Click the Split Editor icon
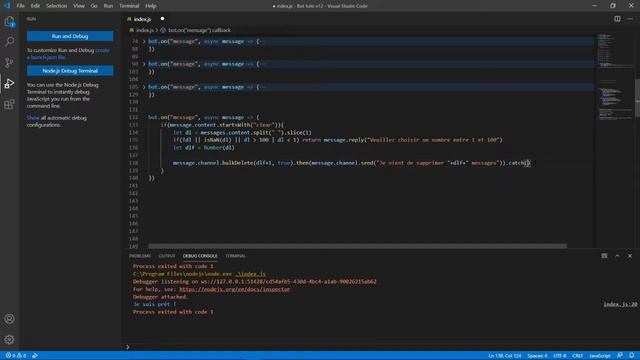This screenshot has width=640, height=360. 617,19
